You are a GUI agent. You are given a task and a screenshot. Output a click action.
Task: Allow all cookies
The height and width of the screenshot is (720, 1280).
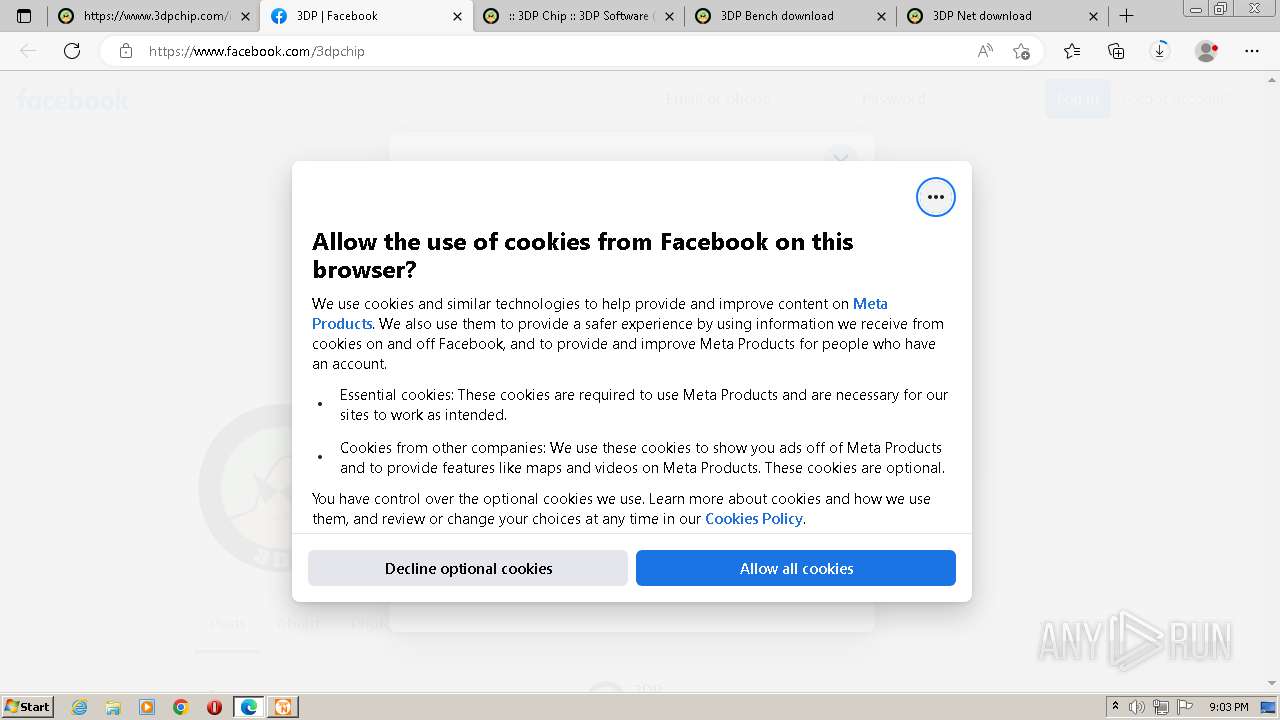tap(796, 568)
